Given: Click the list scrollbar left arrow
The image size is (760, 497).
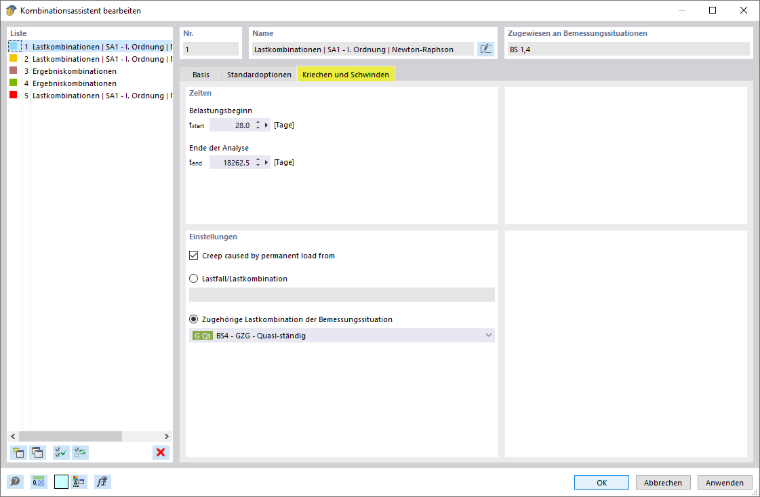Looking at the screenshot, I should click(x=13, y=436).
